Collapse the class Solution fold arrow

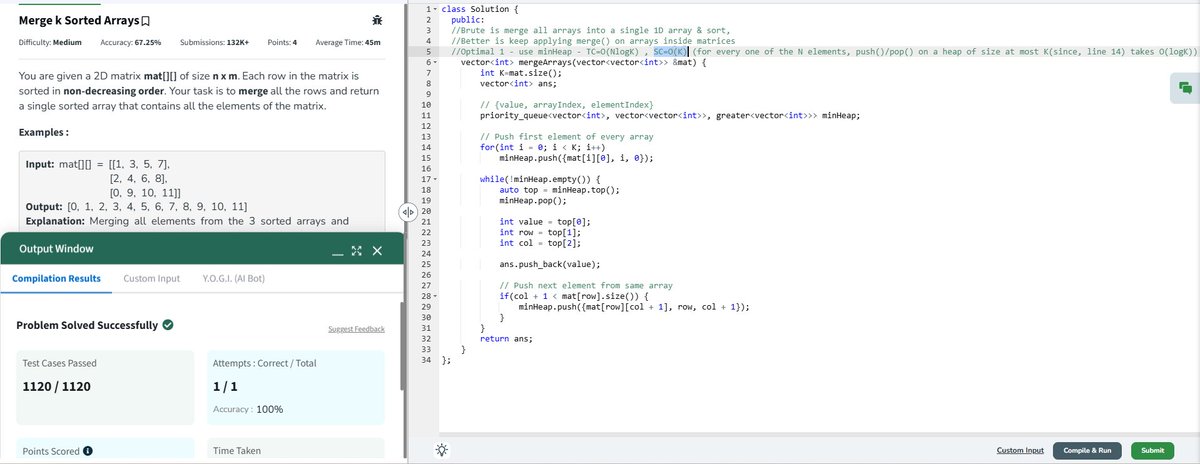[x=435, y=9]
